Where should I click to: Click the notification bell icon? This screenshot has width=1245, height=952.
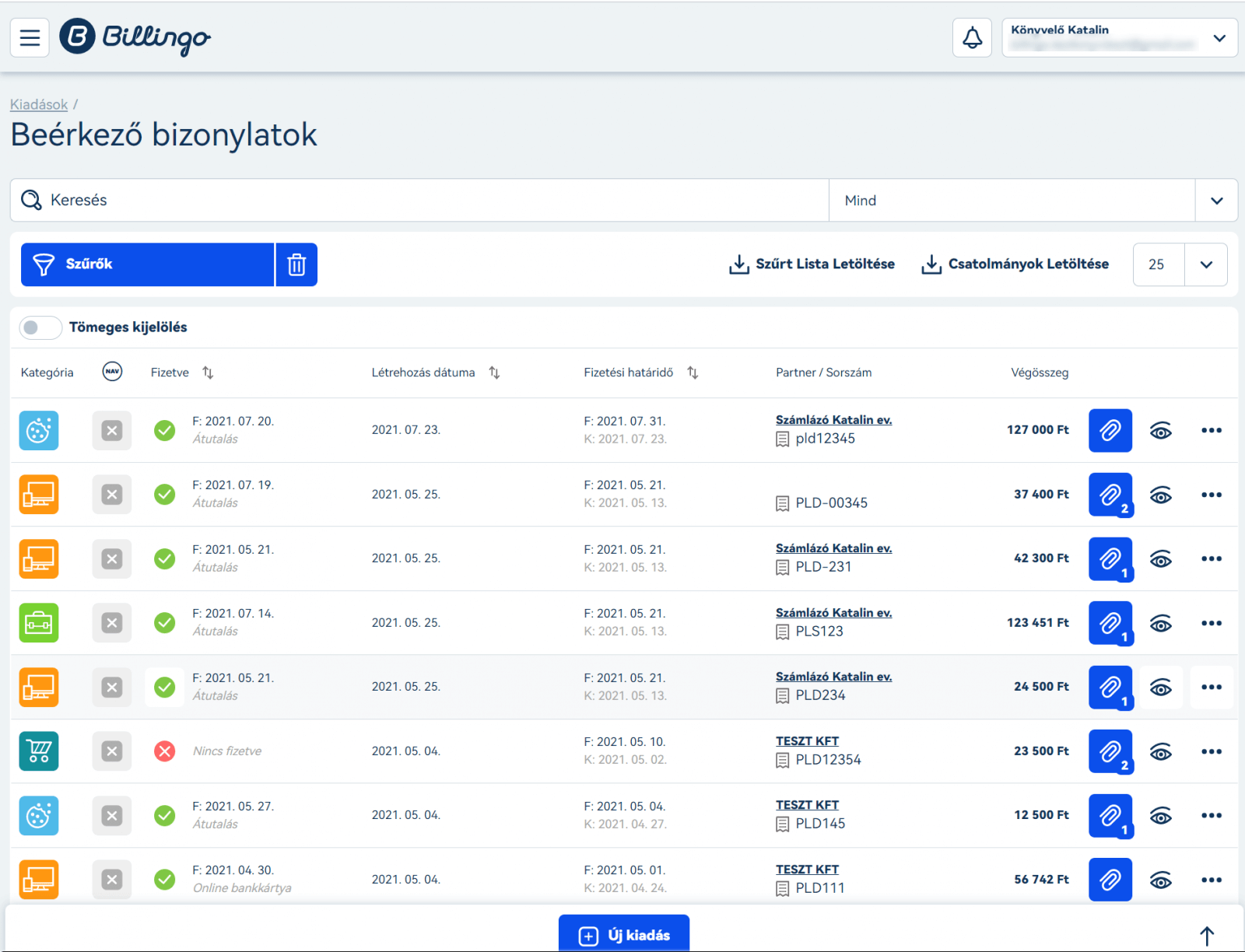click(972, 37)
